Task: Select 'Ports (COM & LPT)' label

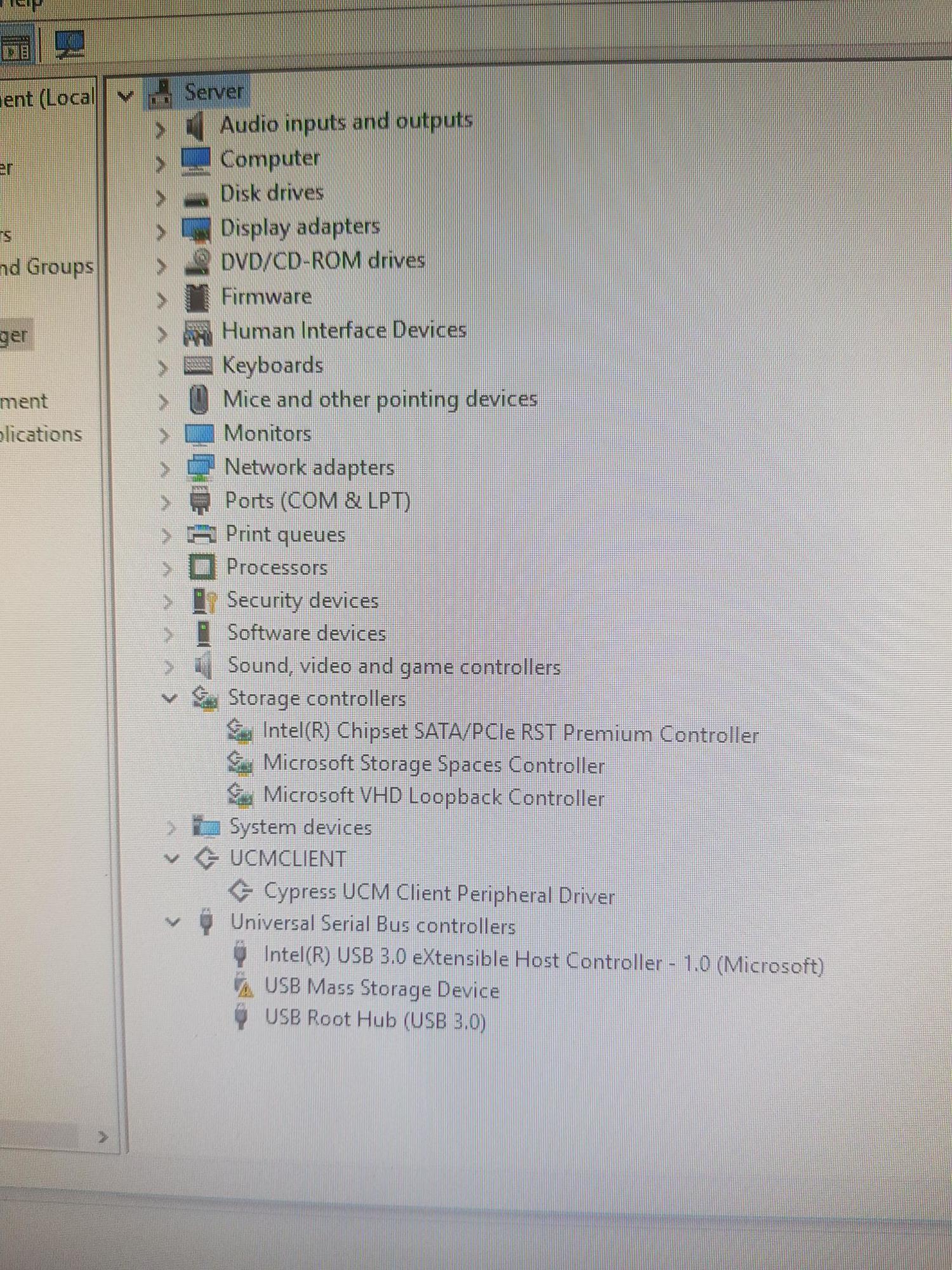Action: click(x=318, y=501)
